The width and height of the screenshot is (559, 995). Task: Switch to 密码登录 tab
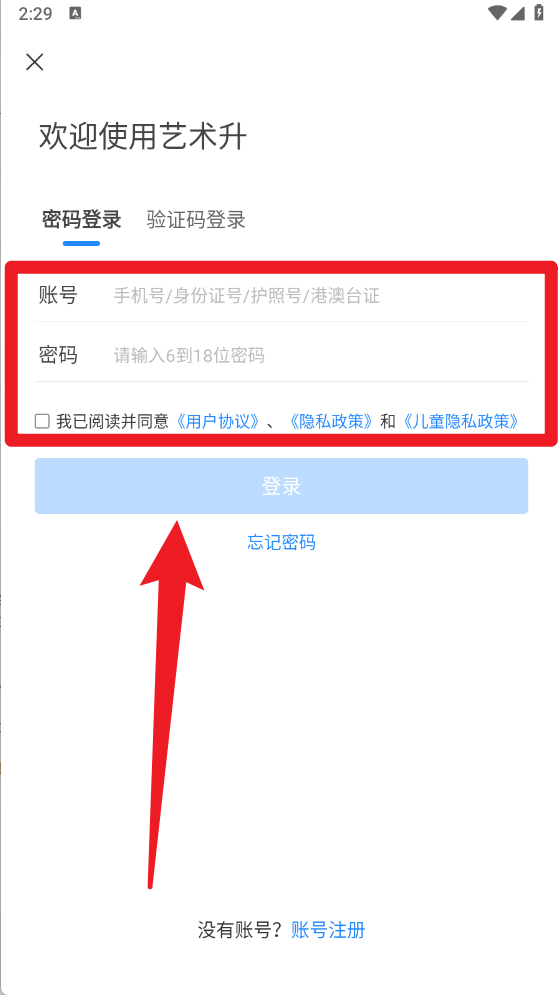(x=81, y=220)
